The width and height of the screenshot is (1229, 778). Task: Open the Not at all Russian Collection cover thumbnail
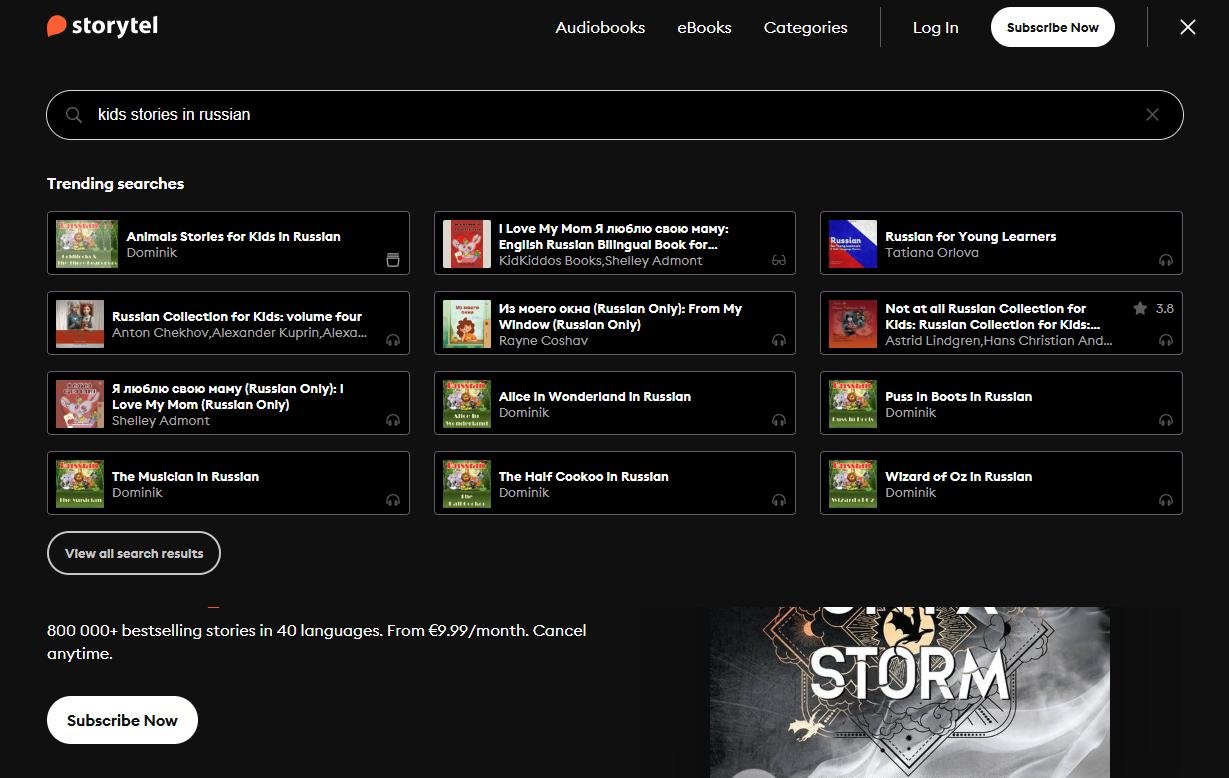[853, 324]
